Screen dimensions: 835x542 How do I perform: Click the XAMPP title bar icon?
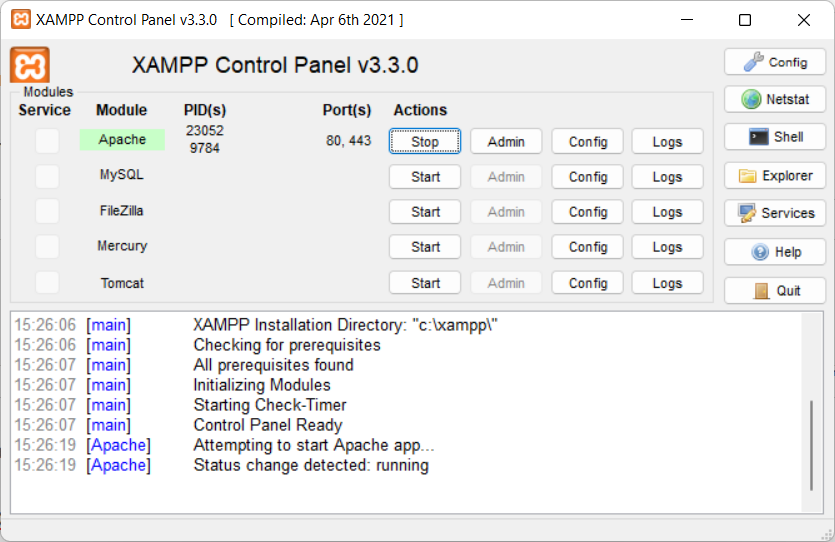pos(21,20)
